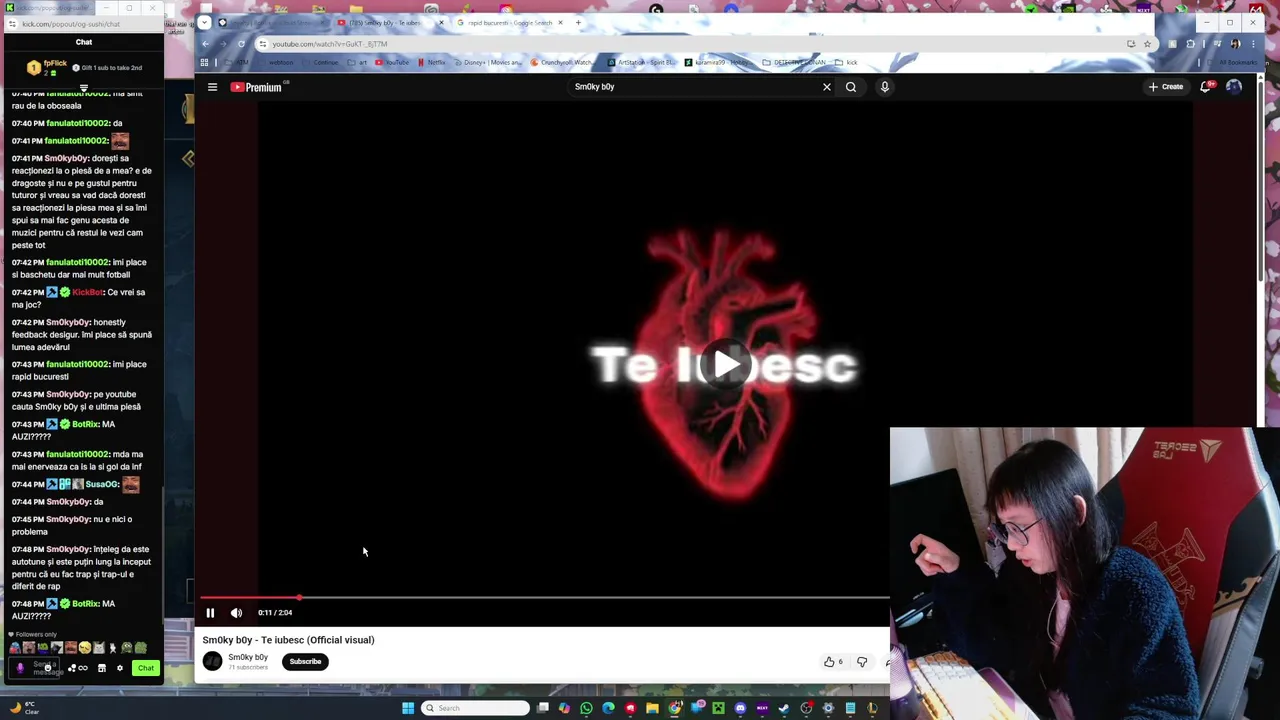Dislike the video with thumbs down

tap(862, 662)
